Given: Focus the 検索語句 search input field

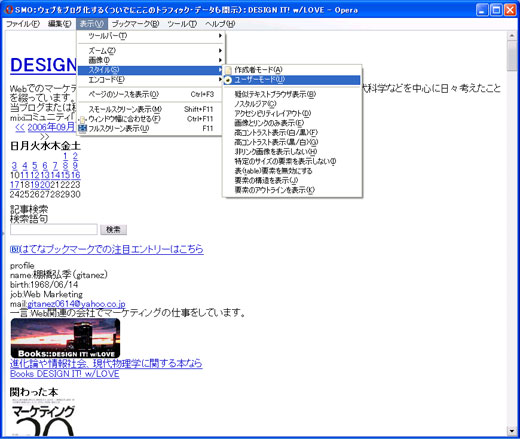Looking at the screenshot, I should pyautogui.click(x=54, y=229).
